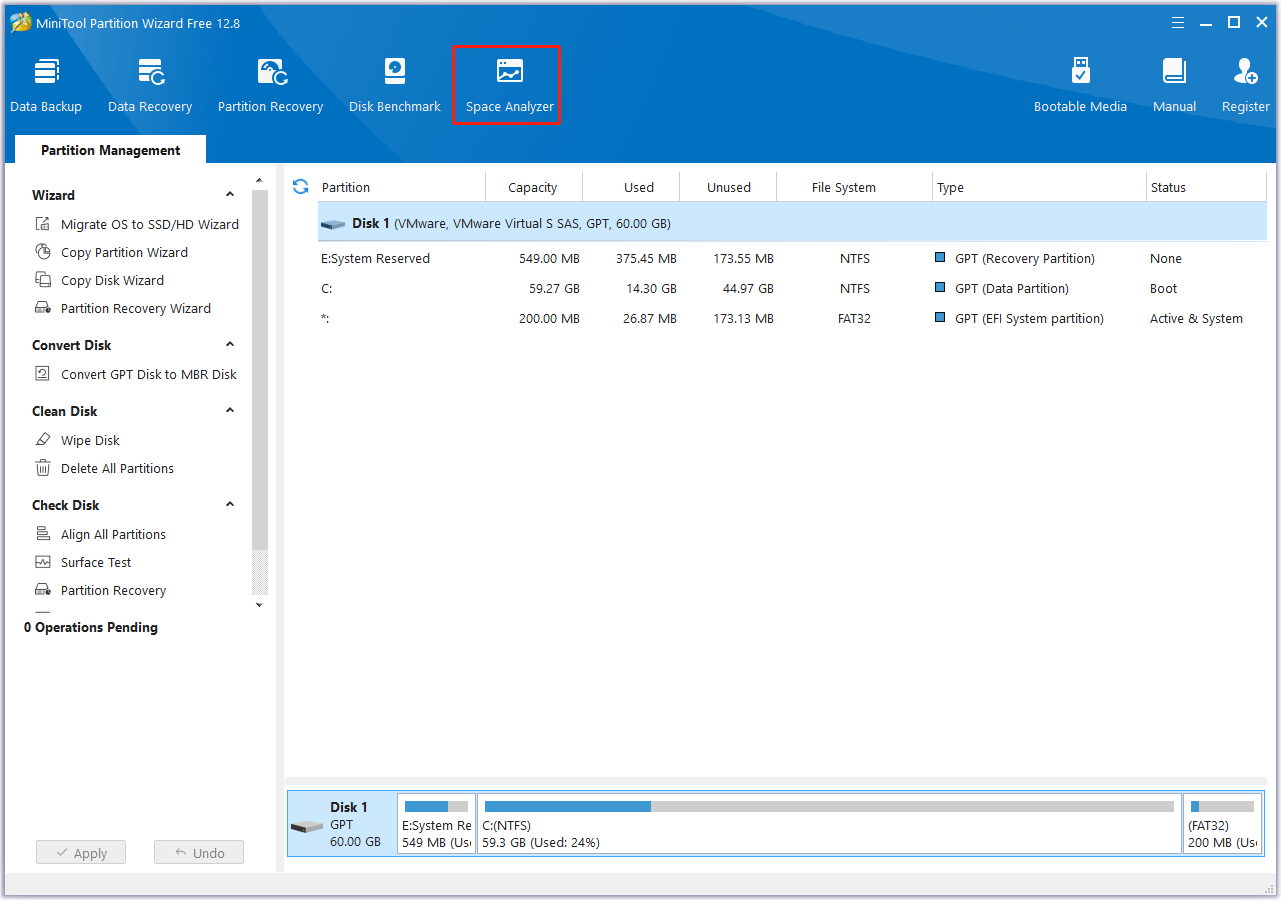Click the 0 Operations Pending label
This screenshot has width=1281, height=901.
pyautogui.click(x=91, y=627)
